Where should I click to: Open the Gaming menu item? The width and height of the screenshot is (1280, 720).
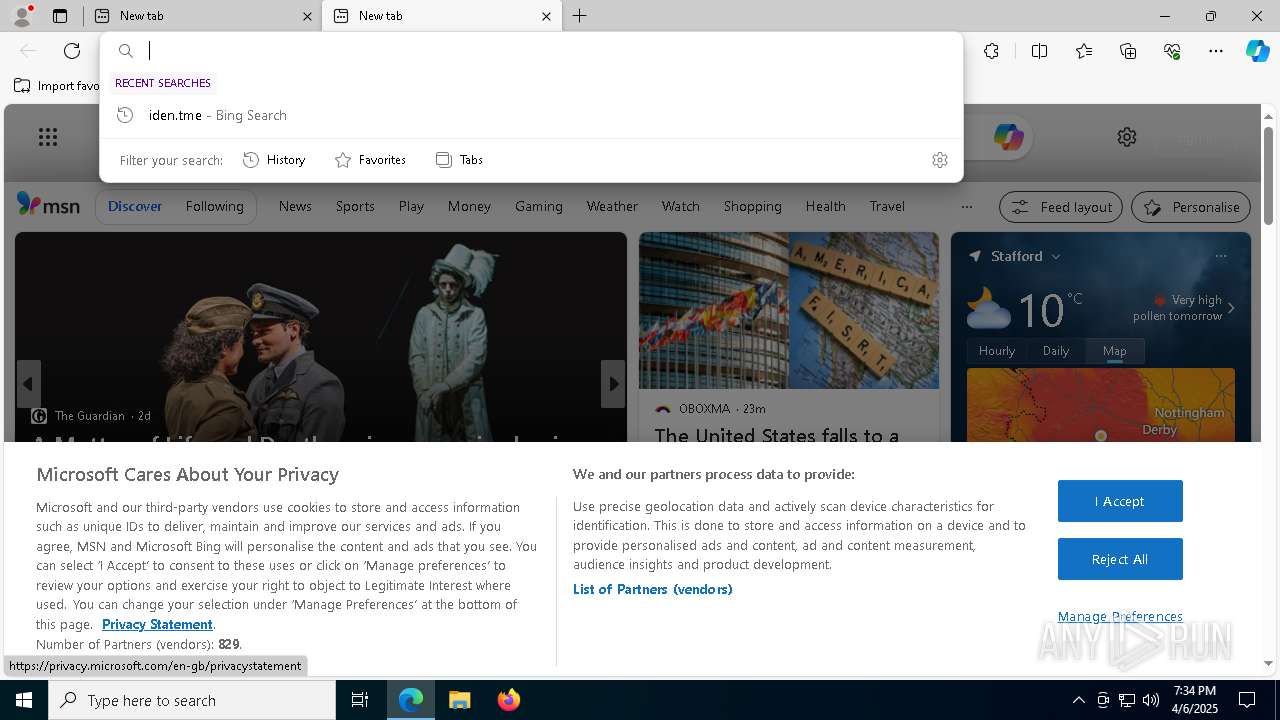click(x=539, y=206)
